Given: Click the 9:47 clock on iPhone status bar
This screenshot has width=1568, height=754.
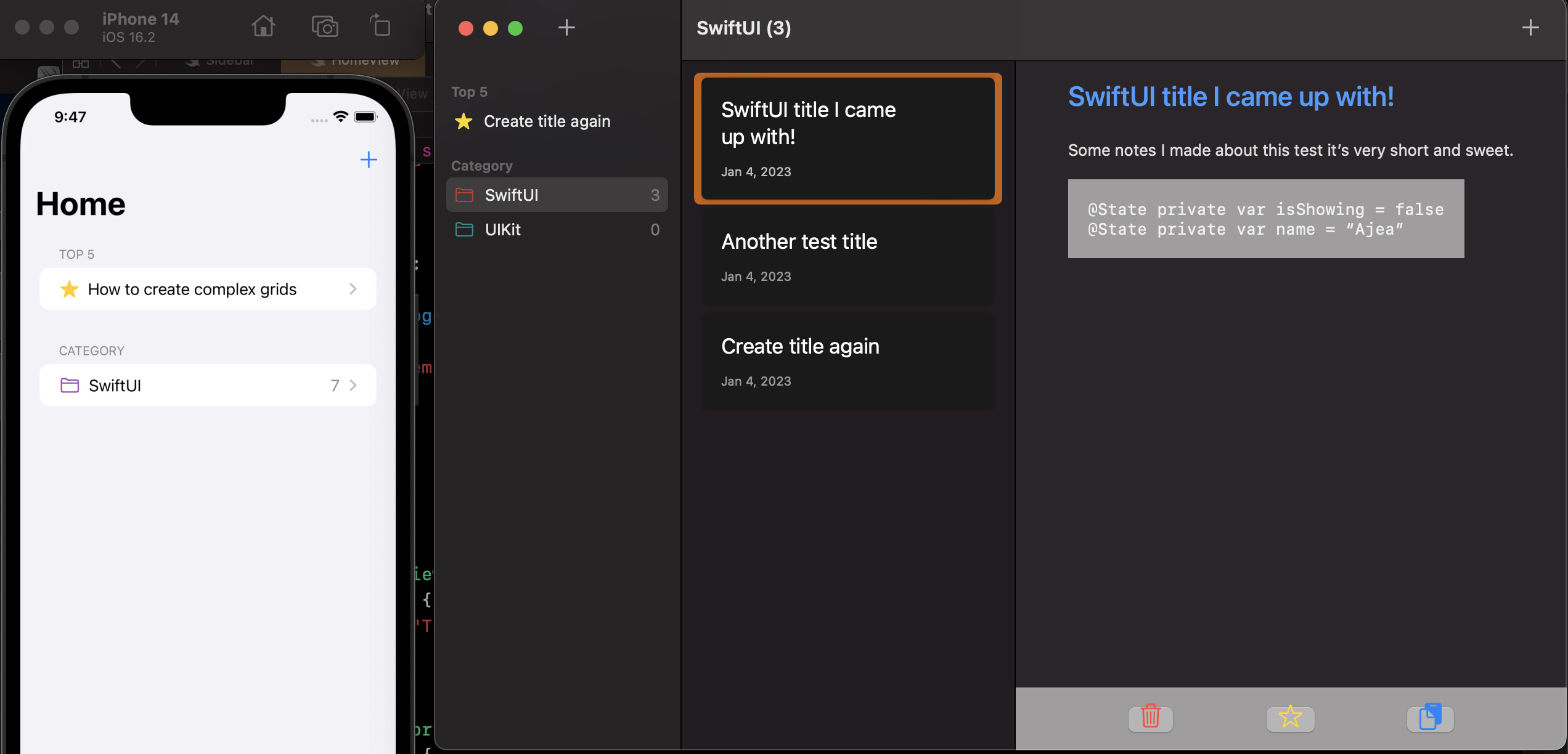Looking at the screenshot, I should pyautogui.click(x=70, y=117).
